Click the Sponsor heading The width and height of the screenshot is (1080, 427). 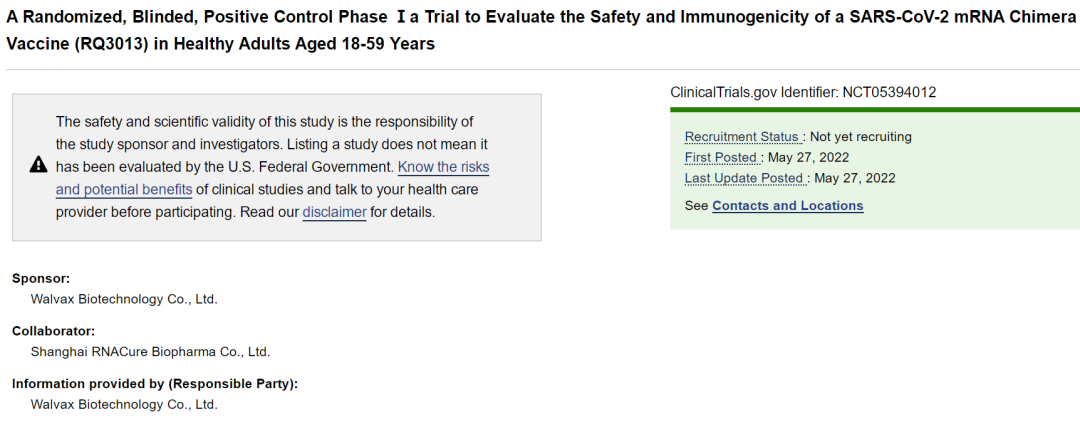(41, 279)
